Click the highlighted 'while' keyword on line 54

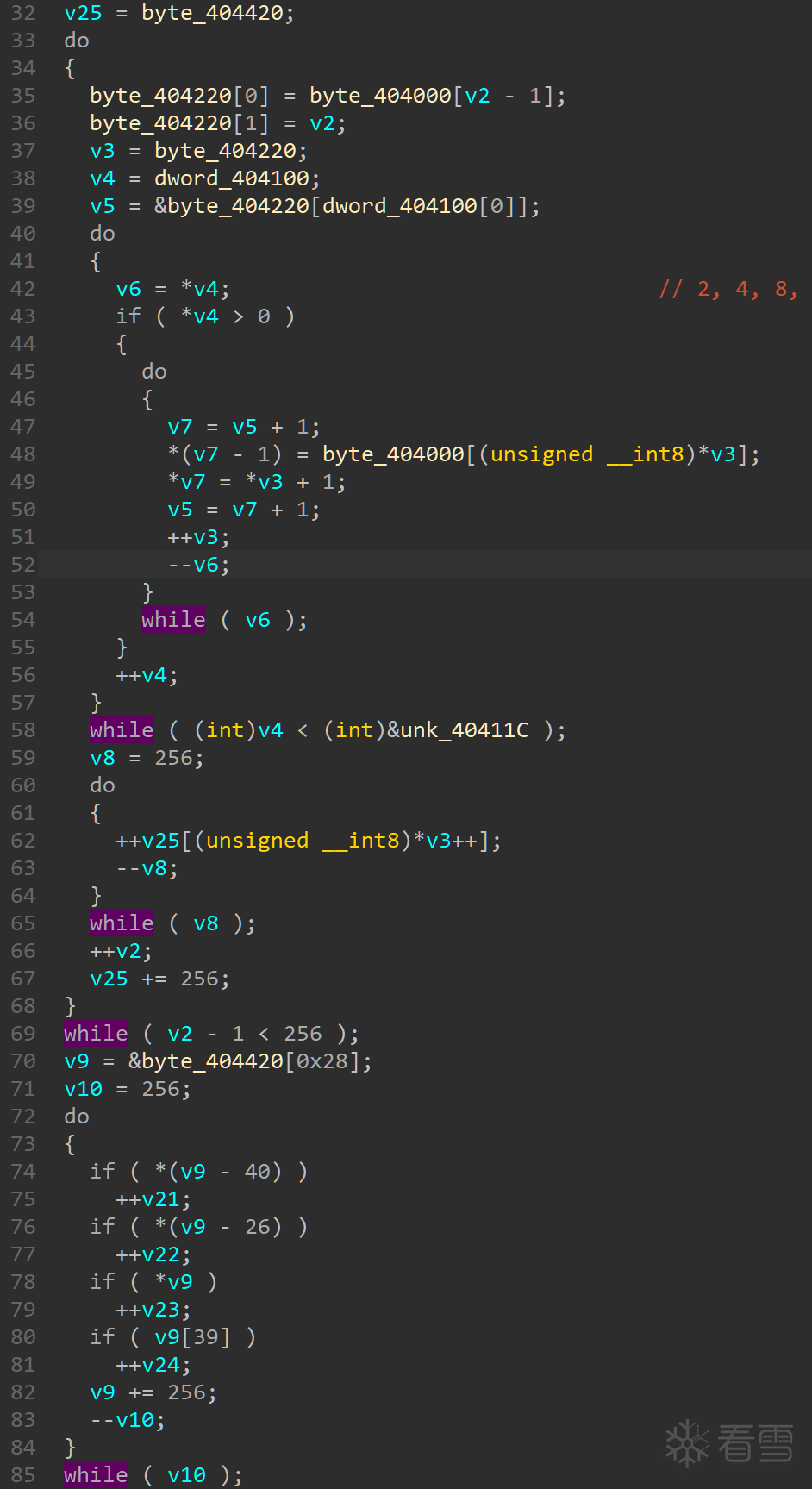click(x=173, y=620)
